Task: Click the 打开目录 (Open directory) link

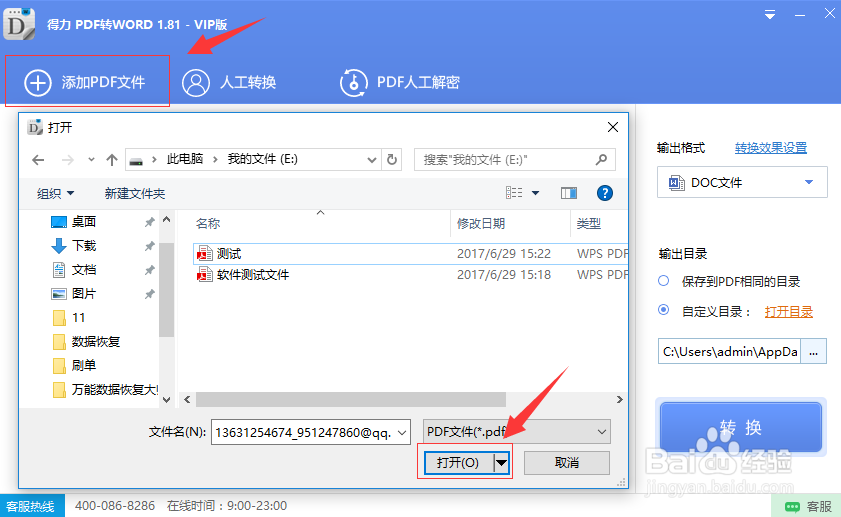Action: (788, 312)
